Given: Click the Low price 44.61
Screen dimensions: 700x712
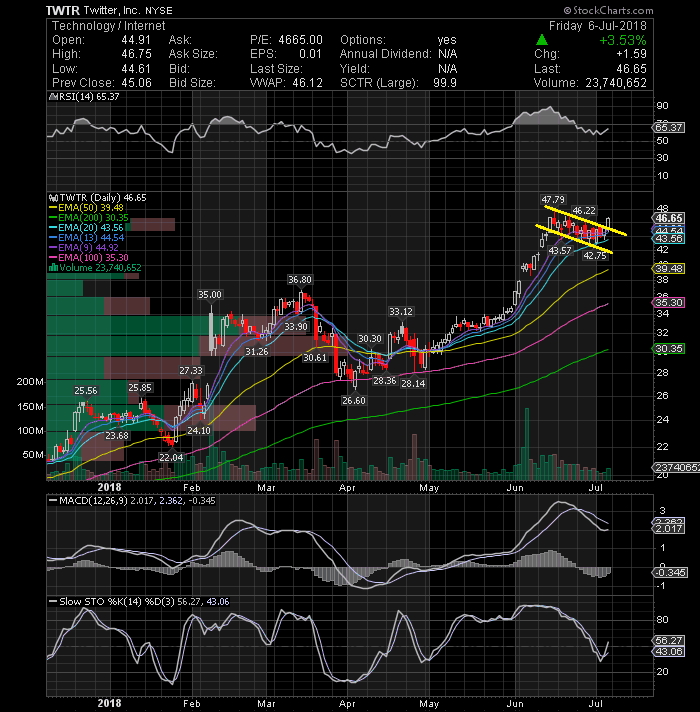Looking at the screenshot, I should [x=136, y=69].
